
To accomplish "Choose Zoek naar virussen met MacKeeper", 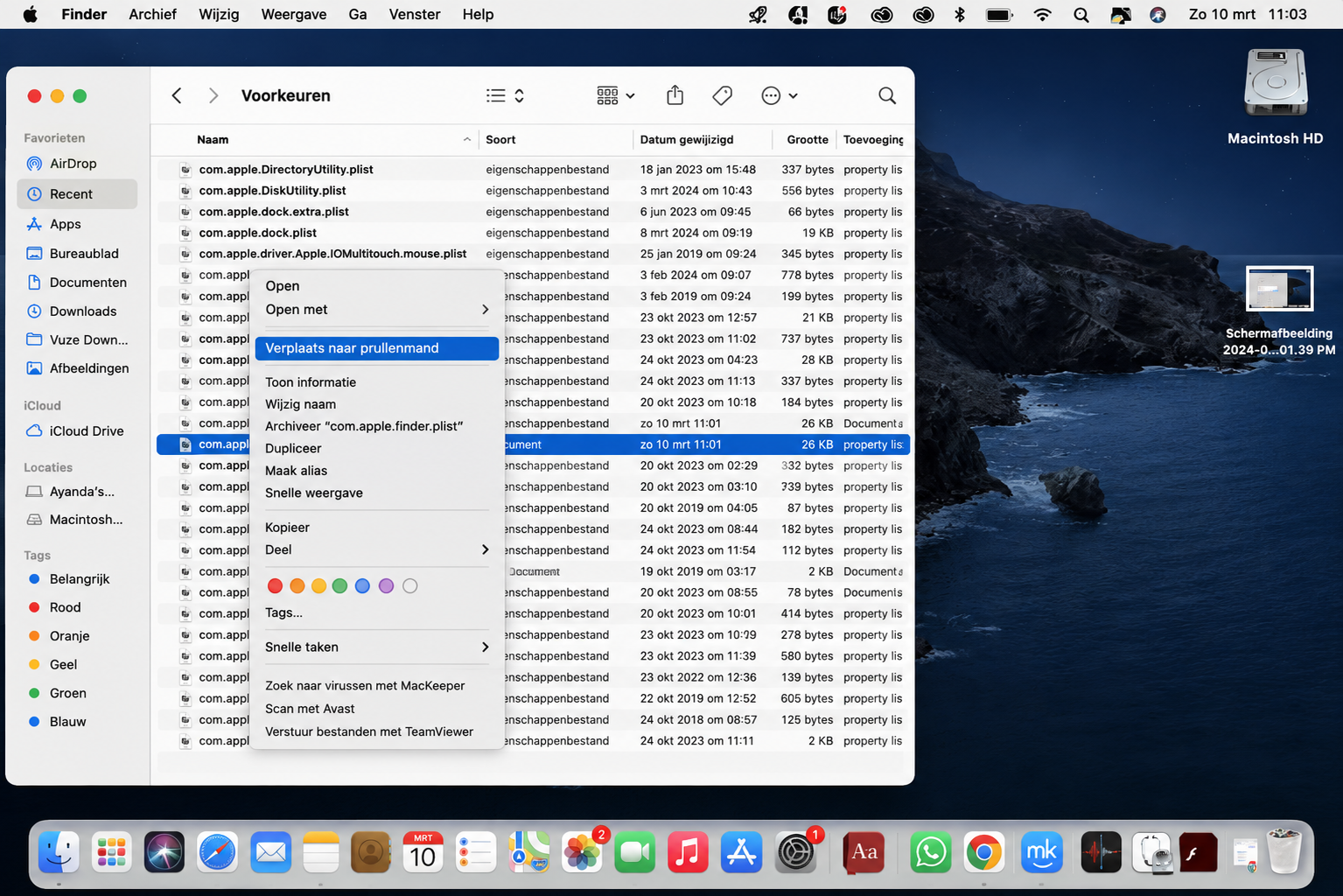I will click(377, 686).
